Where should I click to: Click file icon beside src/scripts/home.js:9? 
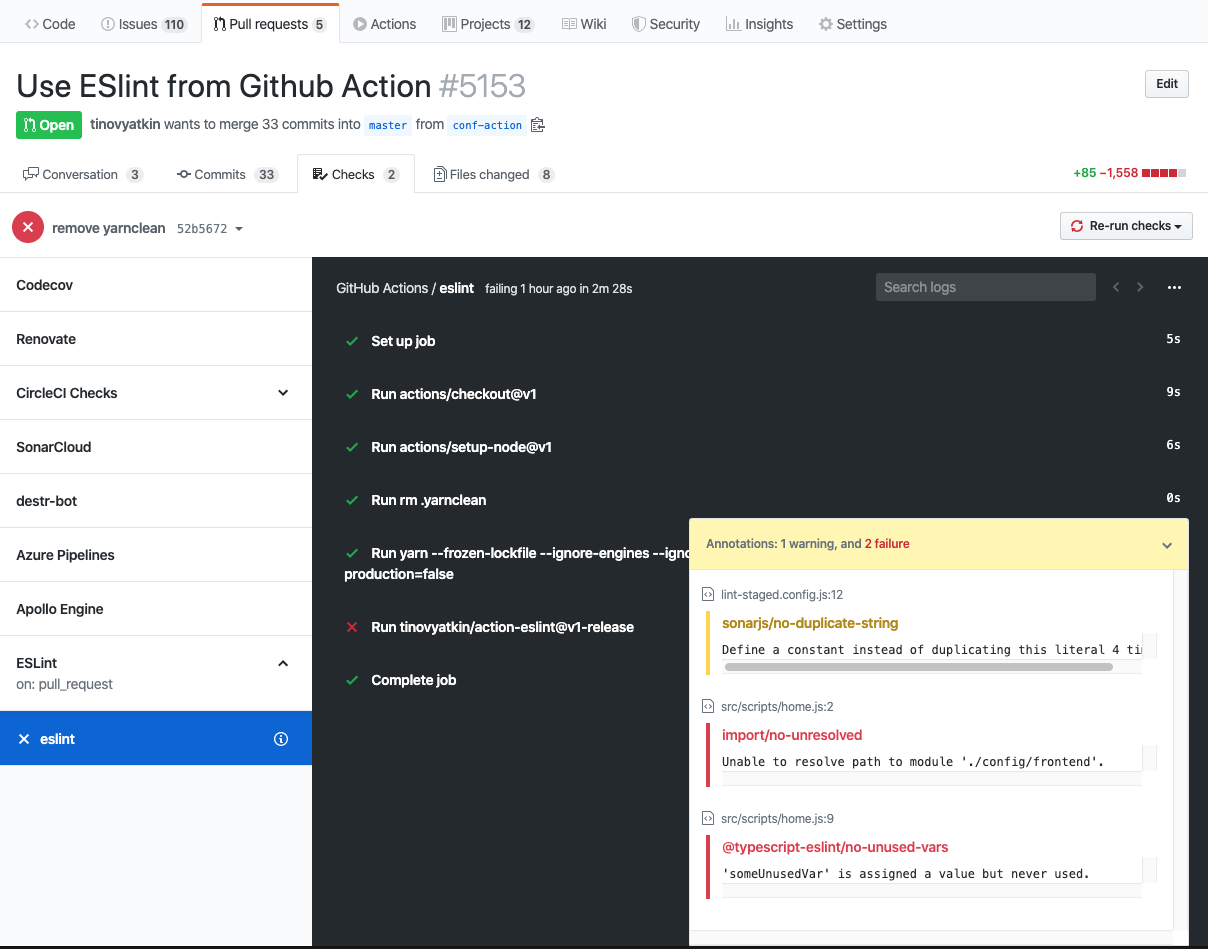[708, 818]
